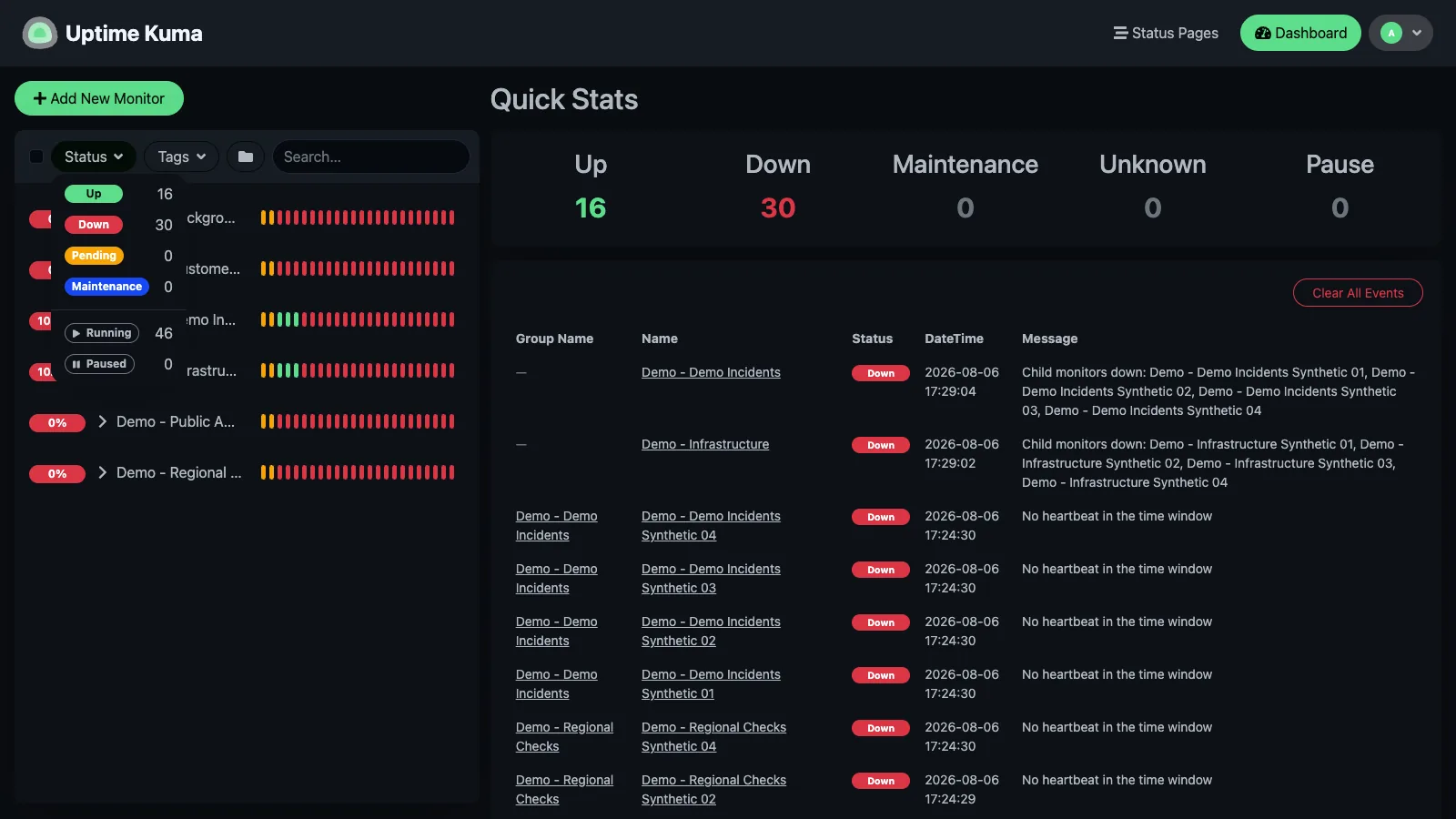Image resolution: width=1456 pixels, height=819 pixels.
Task: Open the Tags filter dropdown
Action: 182,157
